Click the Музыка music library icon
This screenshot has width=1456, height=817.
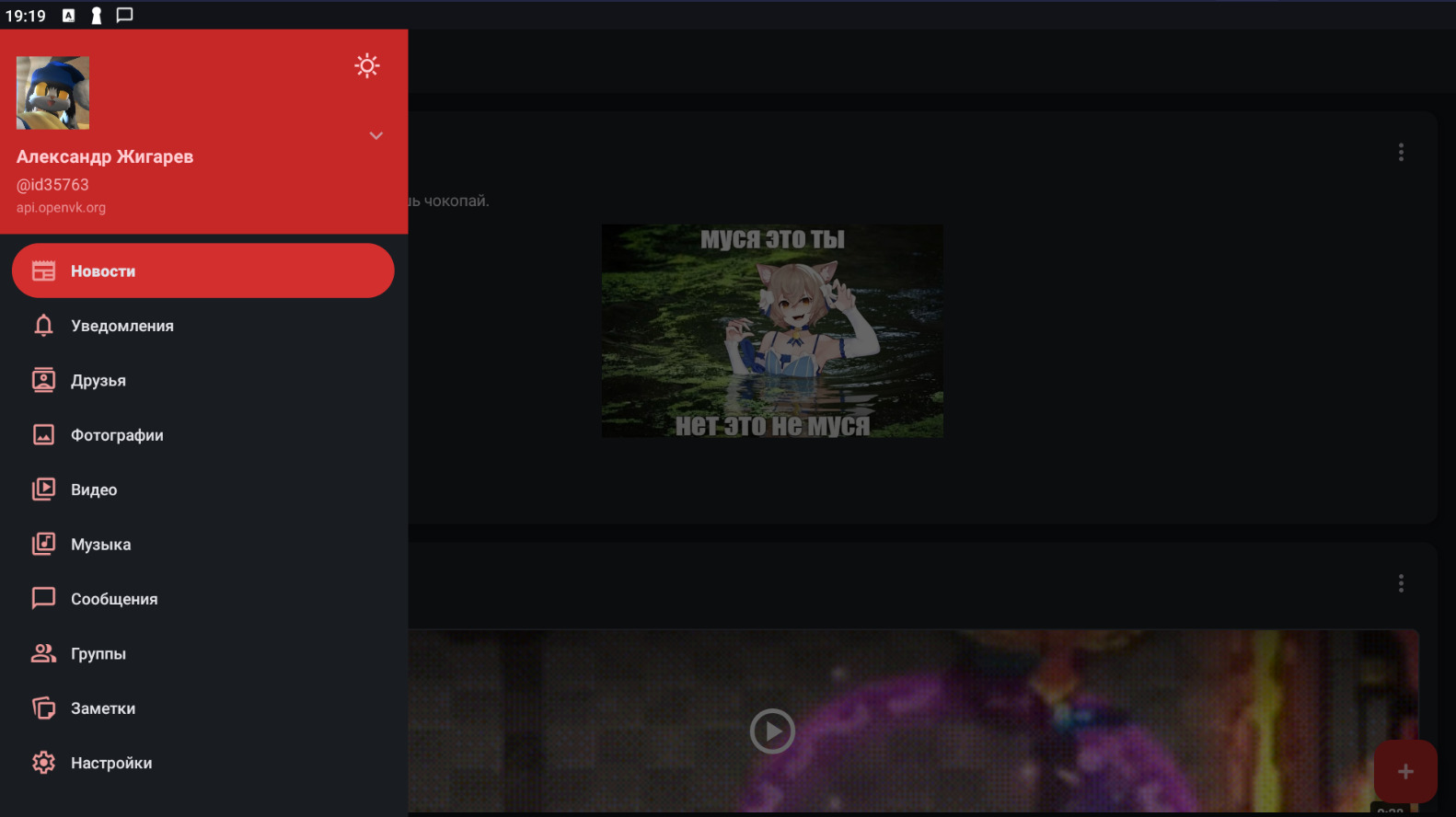(x=43, y=544)
